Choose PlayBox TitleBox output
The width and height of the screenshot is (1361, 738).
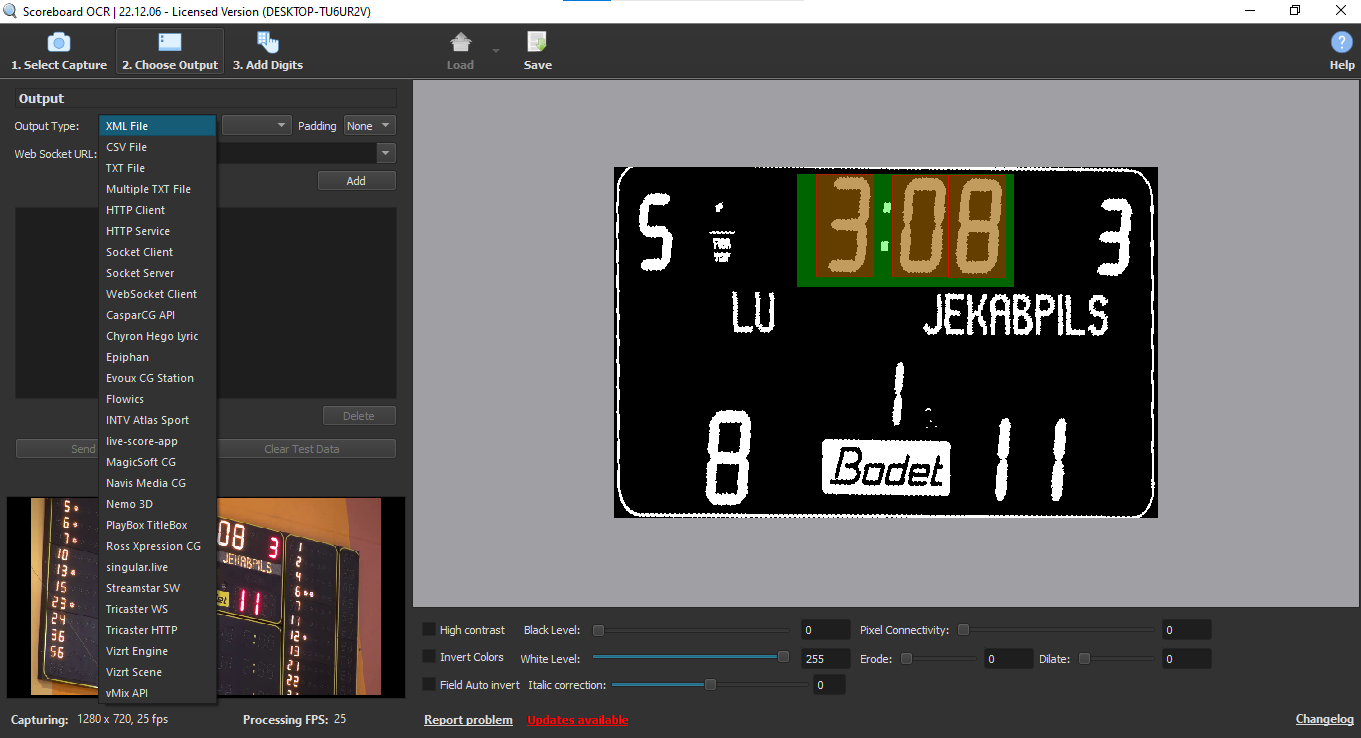(x=157, y=525)
